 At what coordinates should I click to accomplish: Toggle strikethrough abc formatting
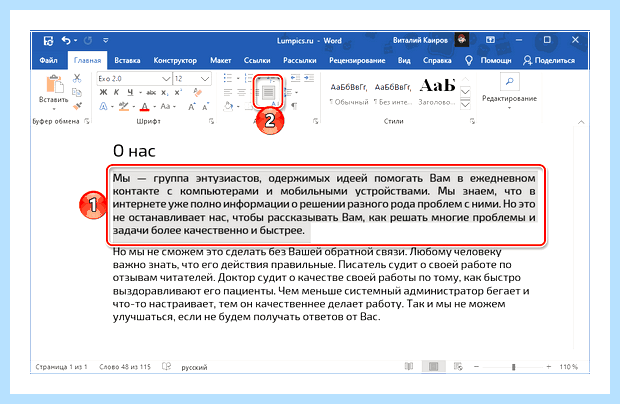[x=151, y=93]
